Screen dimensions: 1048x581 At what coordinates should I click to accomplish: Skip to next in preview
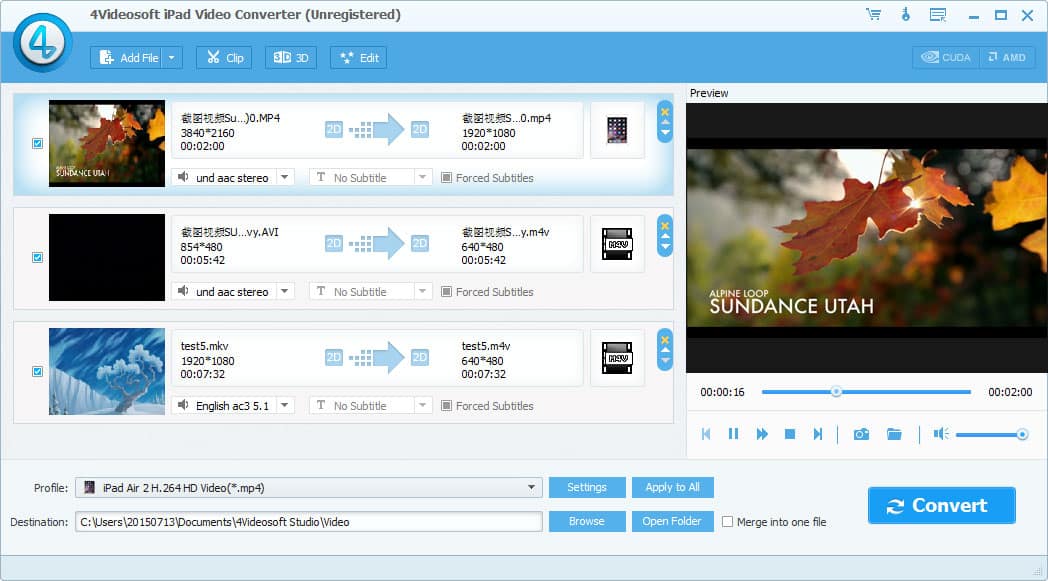817,434
